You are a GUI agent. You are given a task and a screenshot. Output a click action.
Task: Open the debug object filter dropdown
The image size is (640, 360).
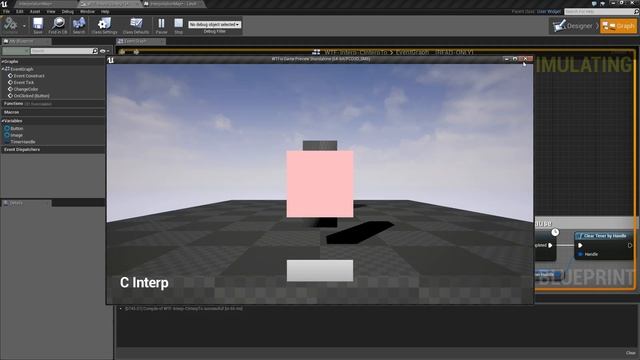pyautogui.click(x=214, y=24)
